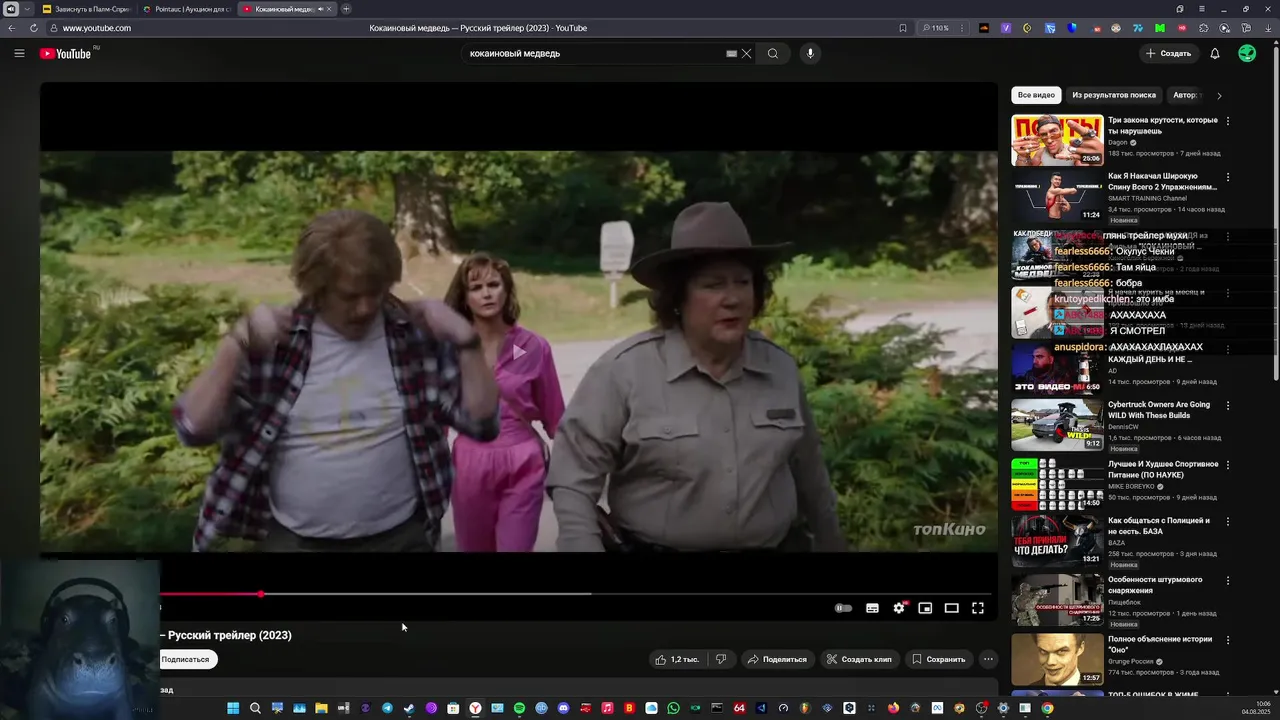Screen dimensions: 1280x720
Task: Open Telegram from the taskbar
Action: pos(387,708)
